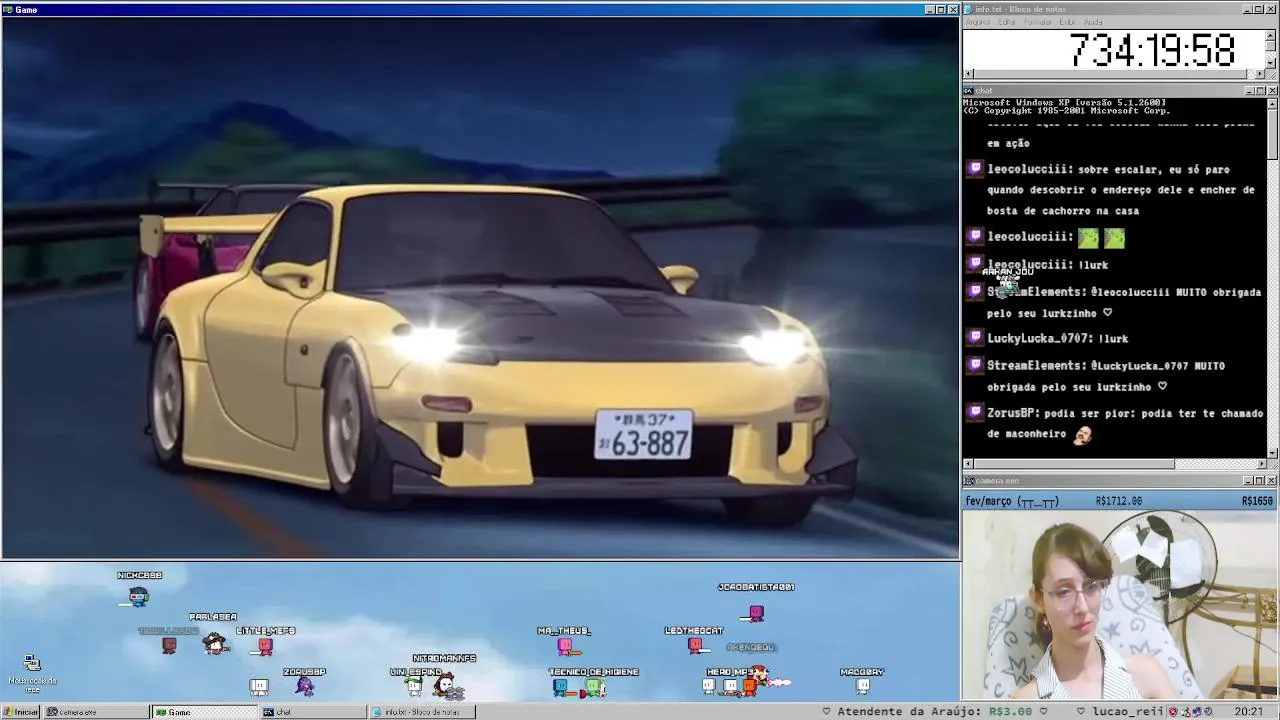Viewport: 1280px width, 720px height.
Task: Click Twitch badge beside LuckyLucka_0707 !lurk message
Action: (975, 338)
